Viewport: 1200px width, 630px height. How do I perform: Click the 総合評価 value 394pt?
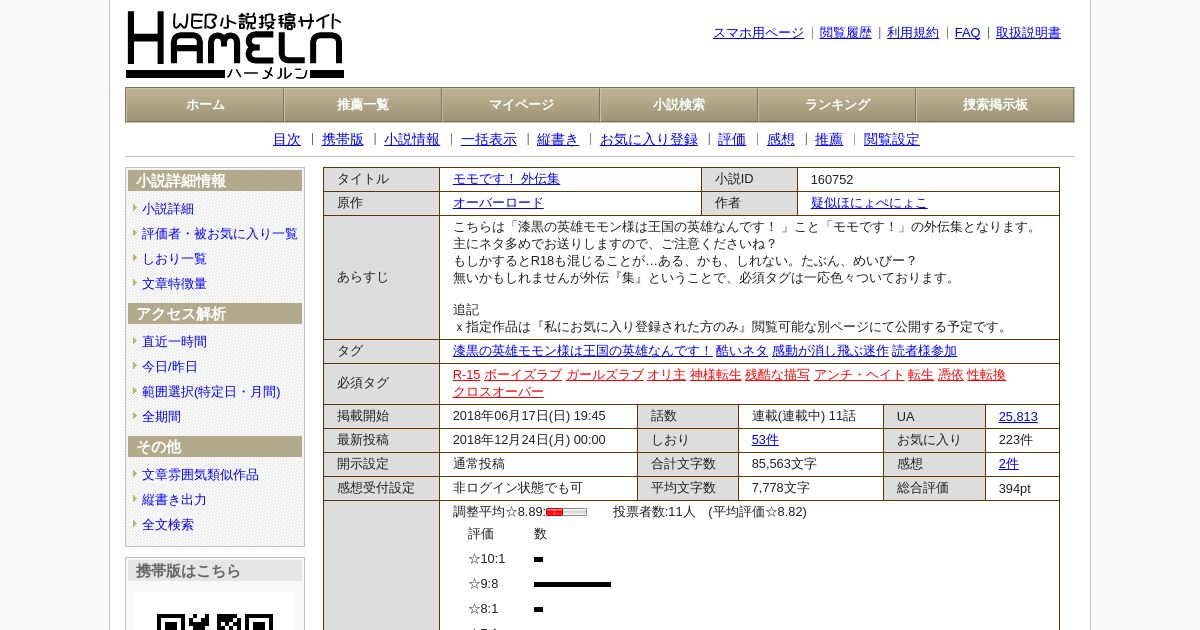coord(1014,489)
